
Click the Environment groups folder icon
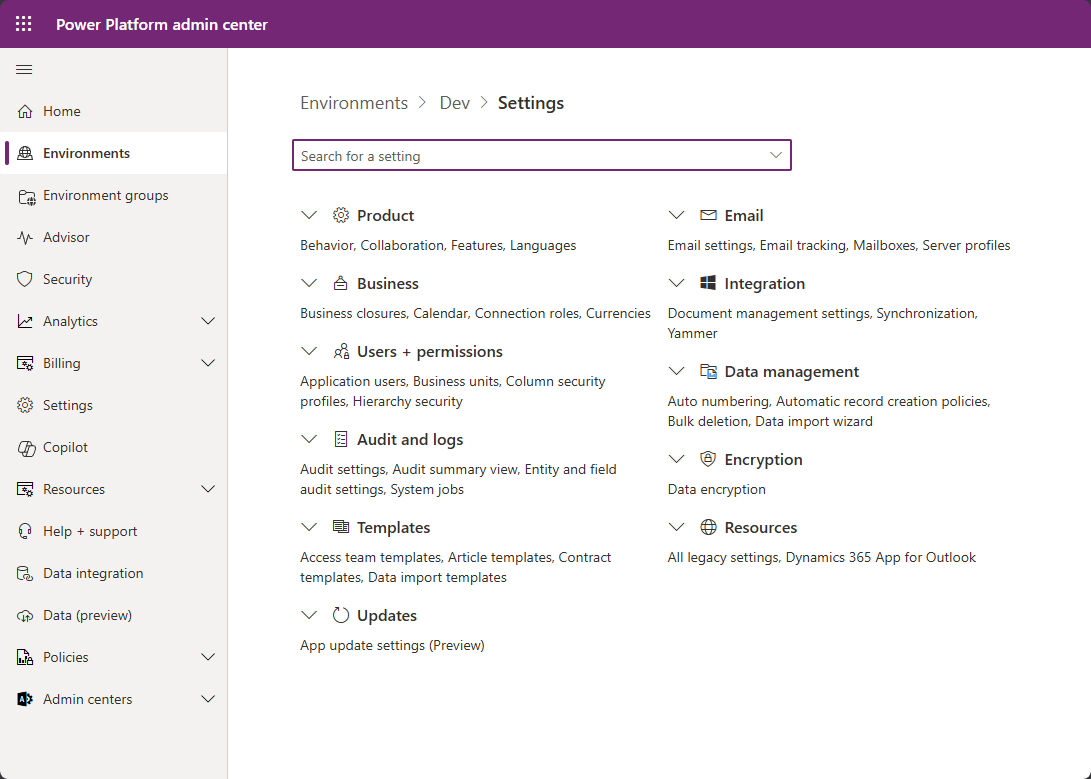[26, 197]
